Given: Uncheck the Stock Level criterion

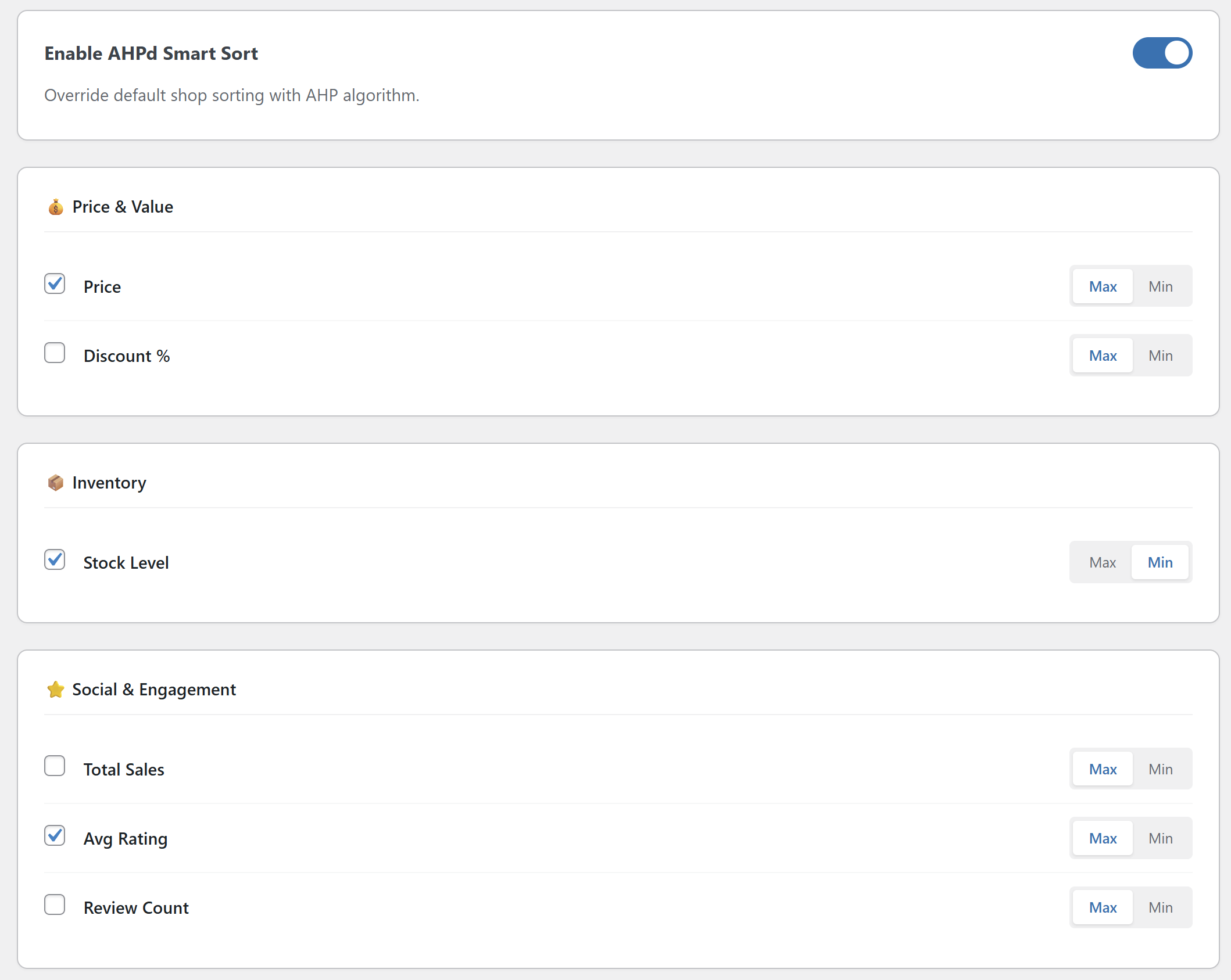Looking at the screenshot, I should point(55,559).
